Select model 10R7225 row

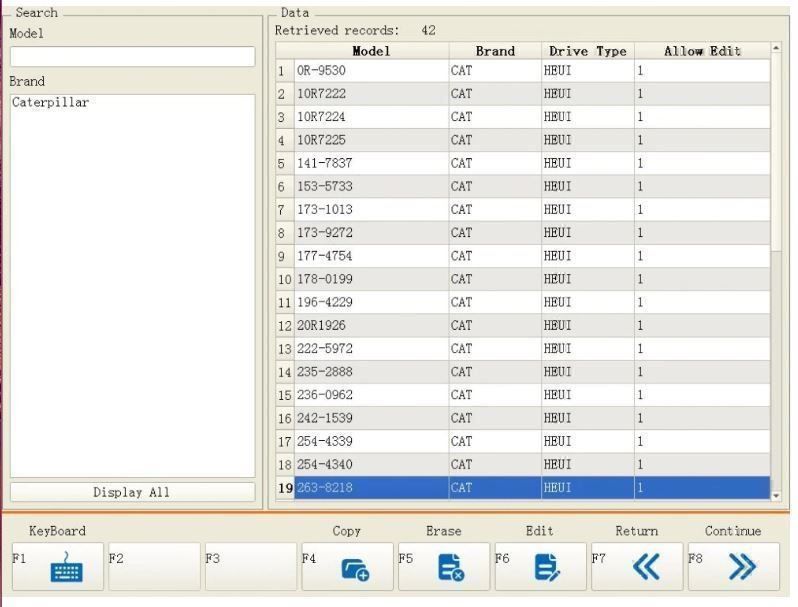[523, 140]
